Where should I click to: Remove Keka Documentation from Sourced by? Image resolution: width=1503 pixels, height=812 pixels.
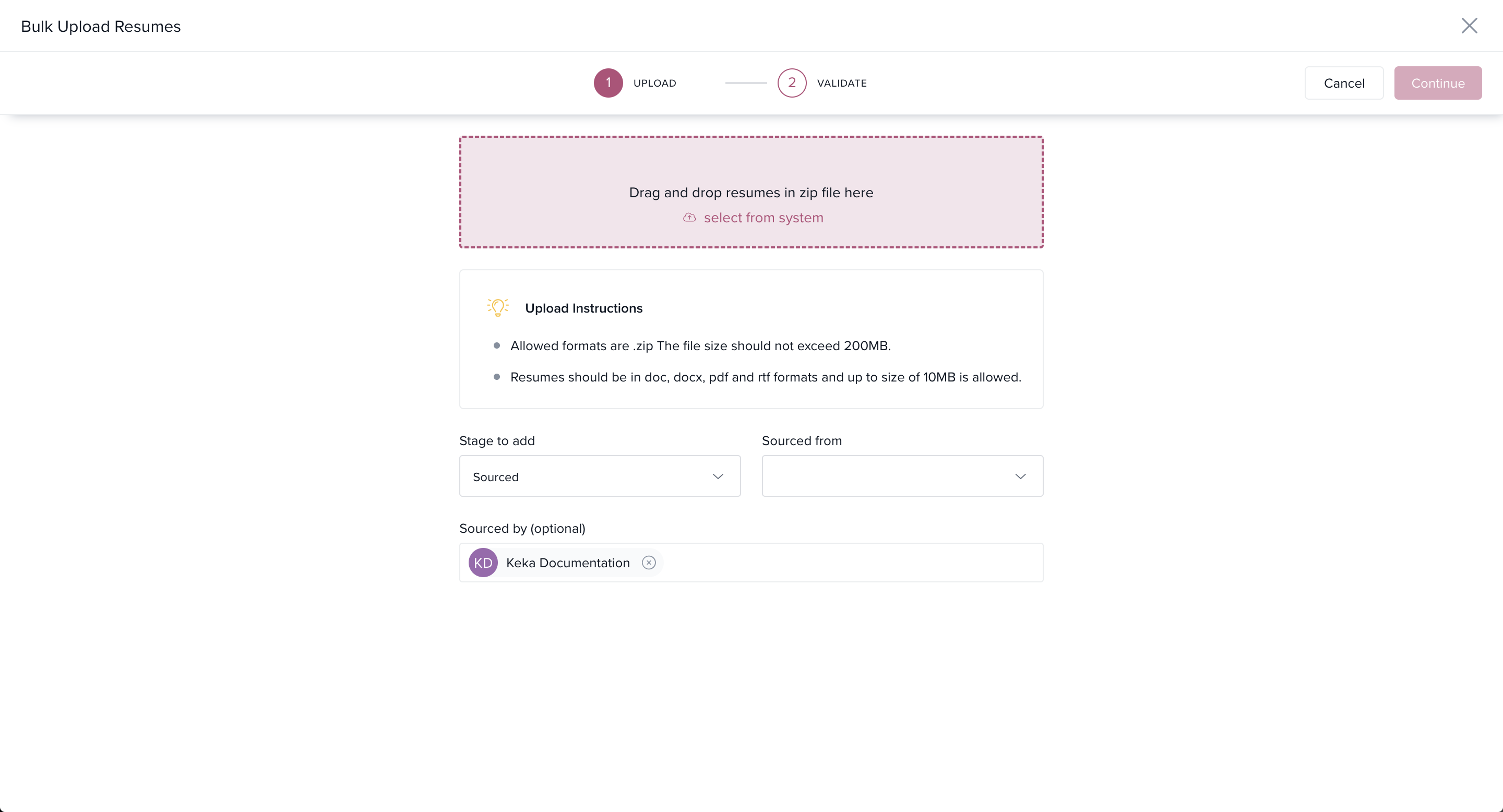click(649, 563)
